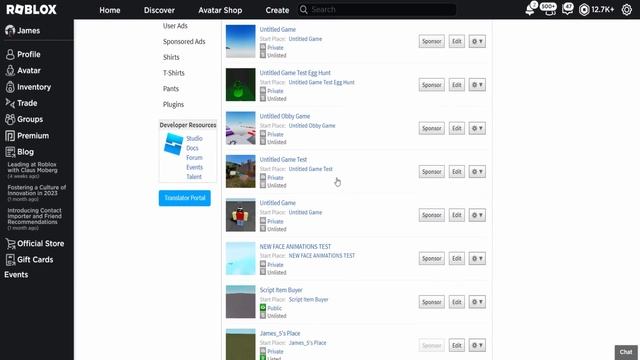Open the notifications bell icon

click(531, 9)
